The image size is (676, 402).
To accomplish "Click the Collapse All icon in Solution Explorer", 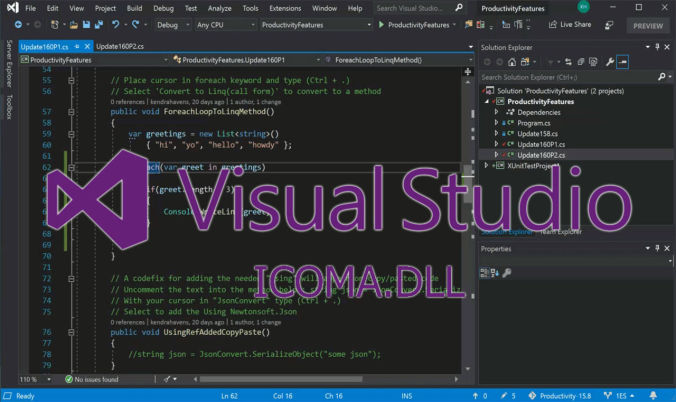I will click(x=581, y=62).
